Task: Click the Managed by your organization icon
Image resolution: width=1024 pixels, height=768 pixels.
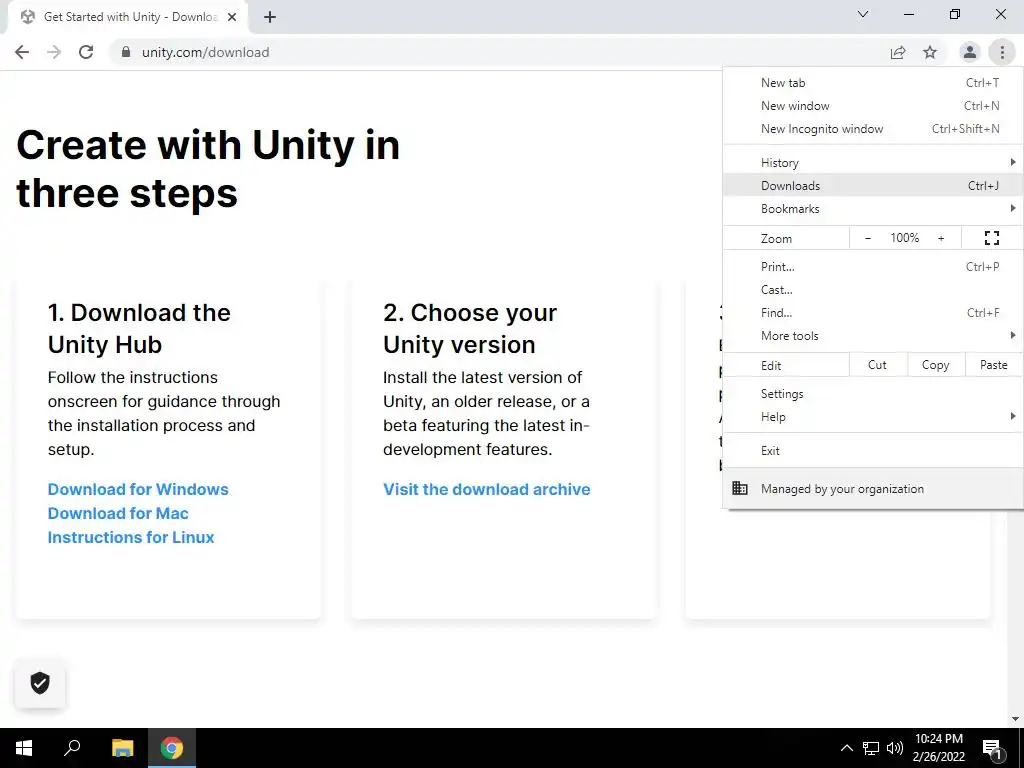Action: (x=739, y=488)
